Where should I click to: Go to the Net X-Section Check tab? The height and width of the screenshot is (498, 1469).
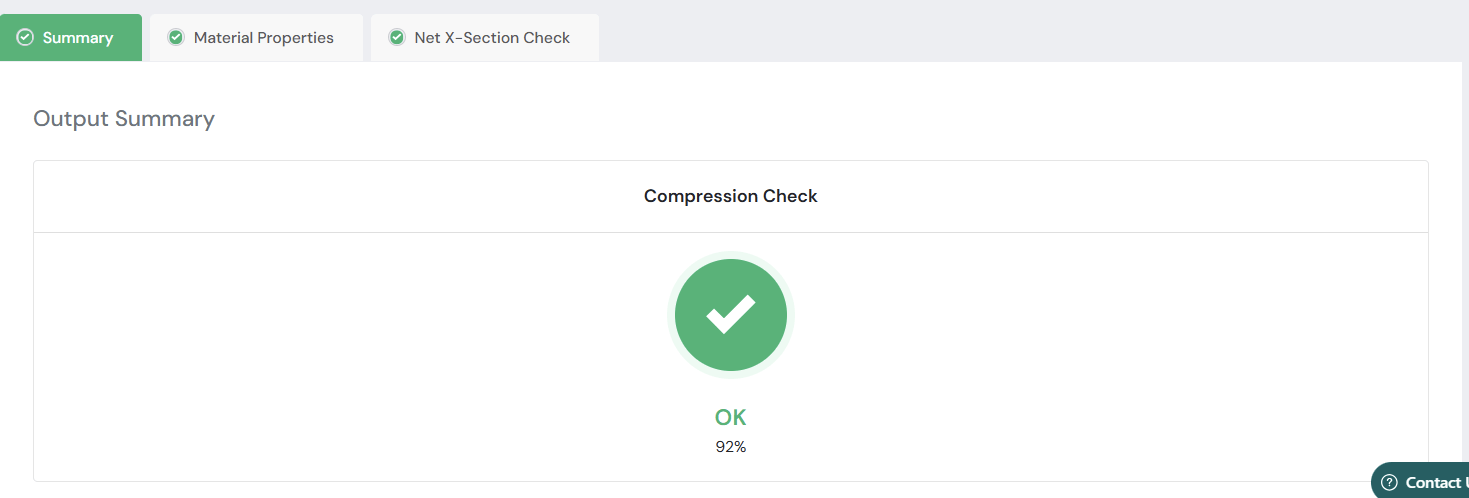tap(492, 38)
